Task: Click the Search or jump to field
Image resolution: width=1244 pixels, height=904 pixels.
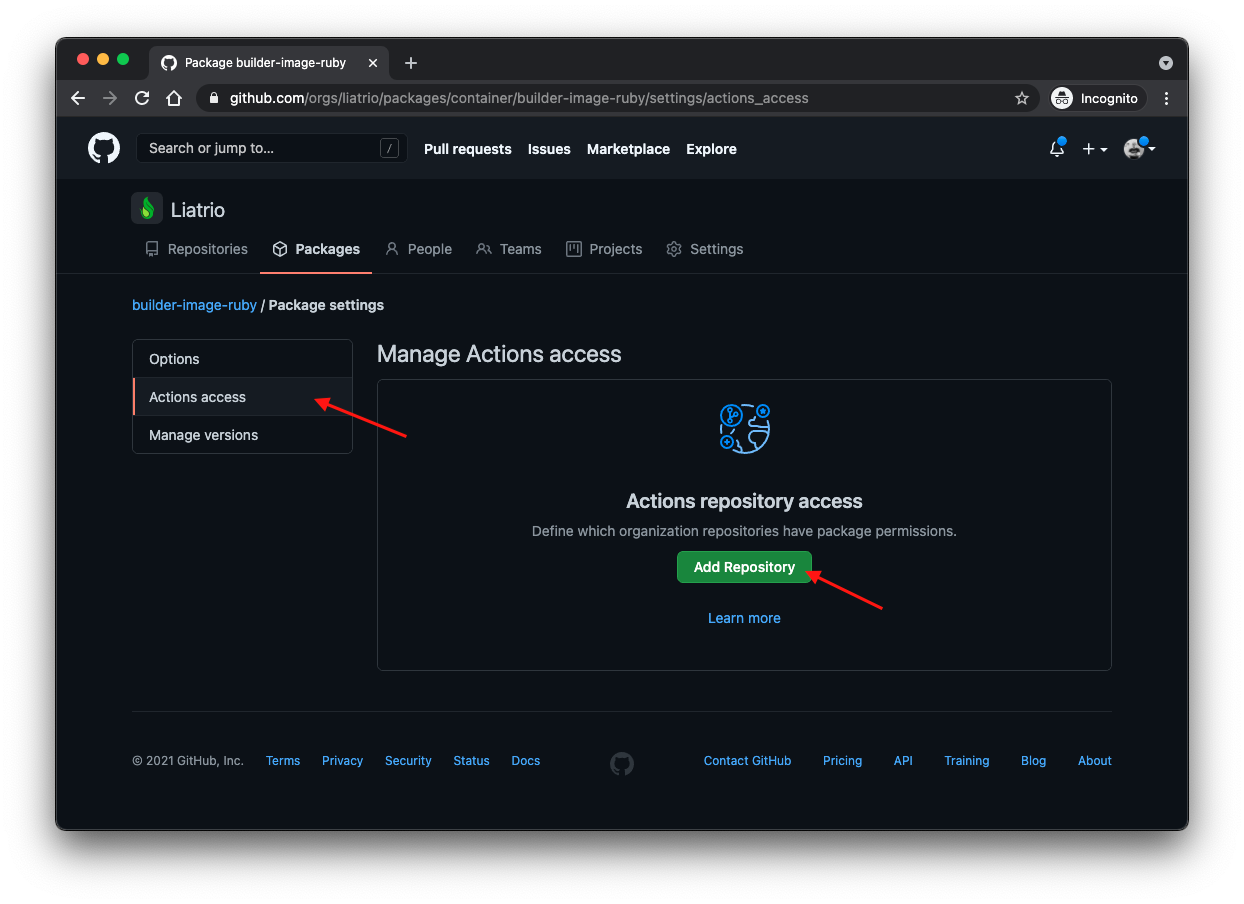Action: coord(272,148)
